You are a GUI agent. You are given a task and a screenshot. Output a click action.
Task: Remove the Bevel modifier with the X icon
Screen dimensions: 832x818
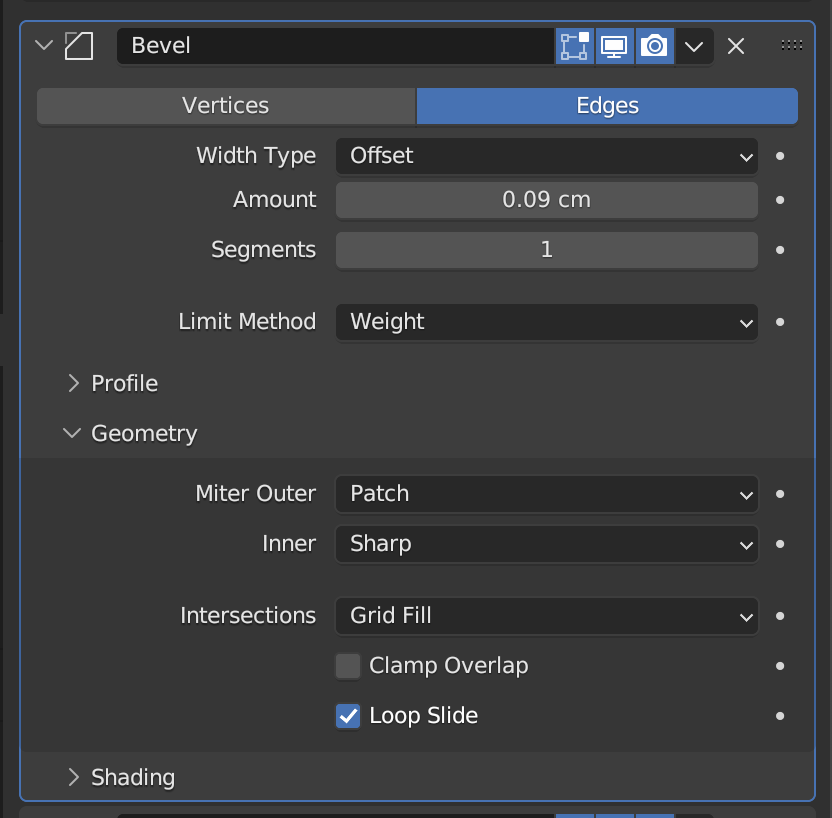coord(735,45)
